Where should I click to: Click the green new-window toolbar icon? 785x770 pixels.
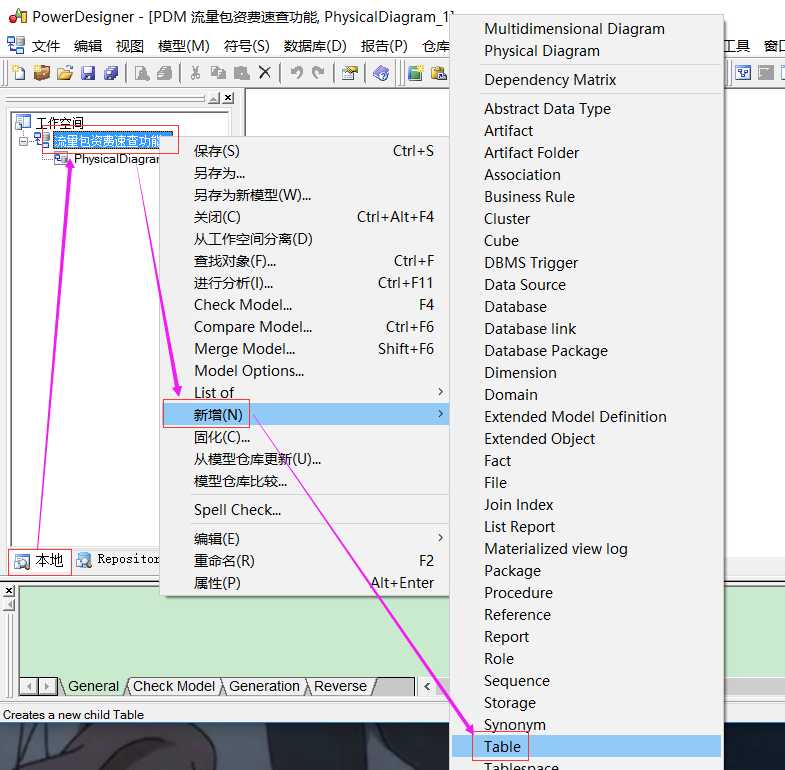point(415,73)
